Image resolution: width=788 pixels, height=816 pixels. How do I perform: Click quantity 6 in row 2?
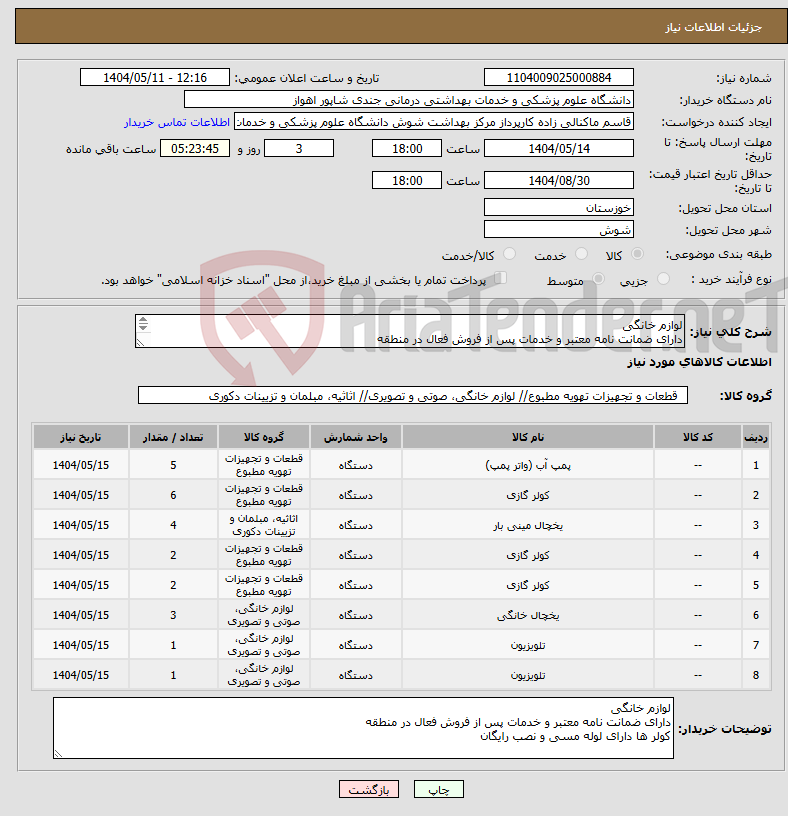[x=173, y=495]
